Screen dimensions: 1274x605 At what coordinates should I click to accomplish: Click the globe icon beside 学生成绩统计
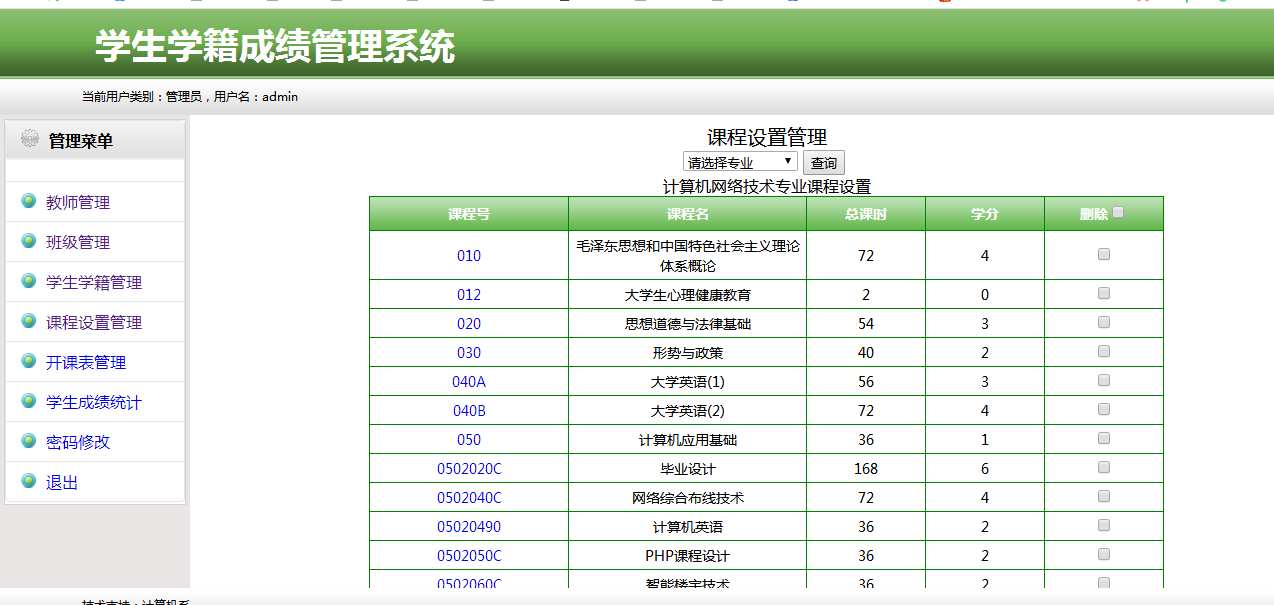29,401
